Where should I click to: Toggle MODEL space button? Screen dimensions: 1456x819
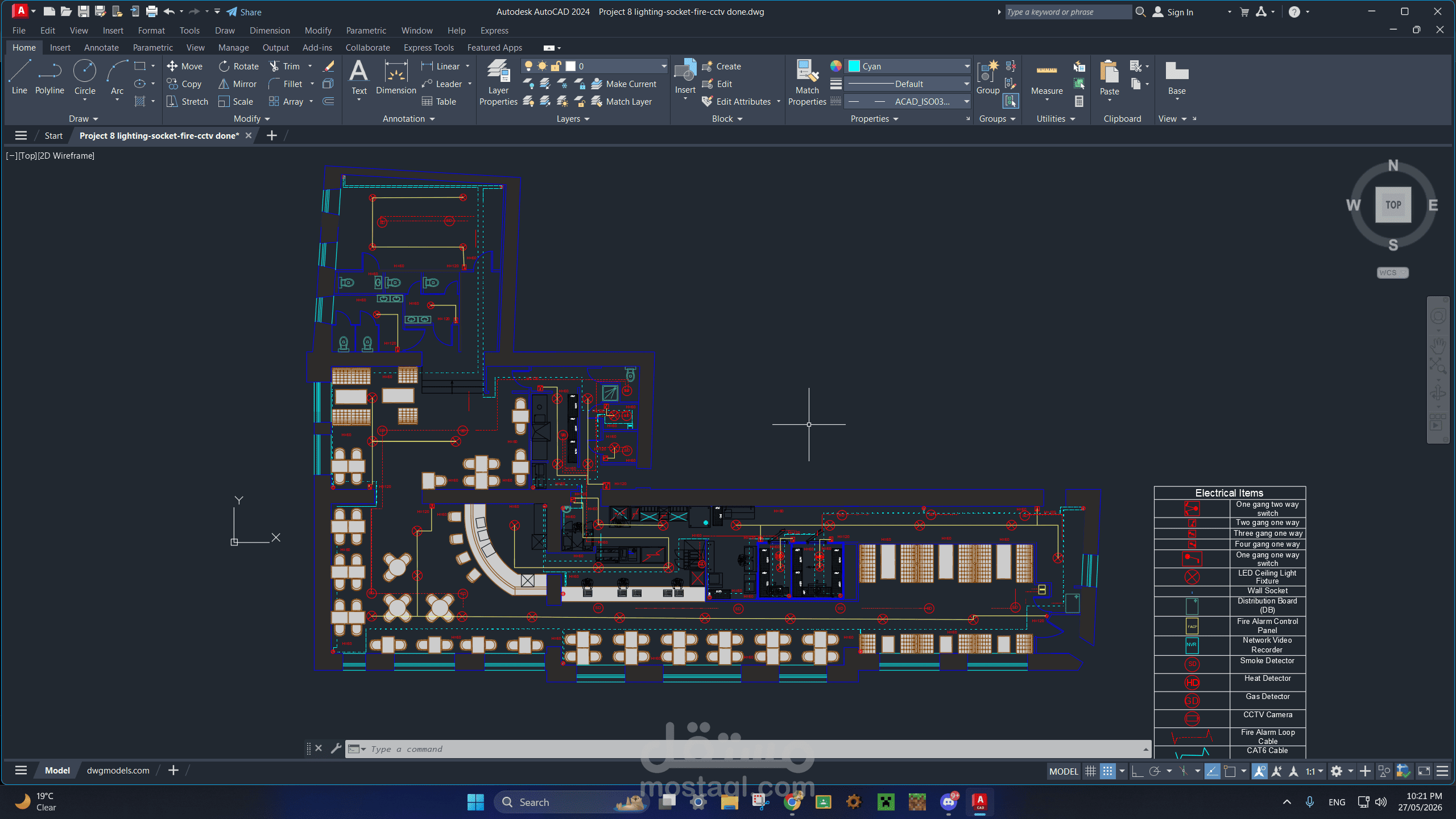(x=1064, y=771)
